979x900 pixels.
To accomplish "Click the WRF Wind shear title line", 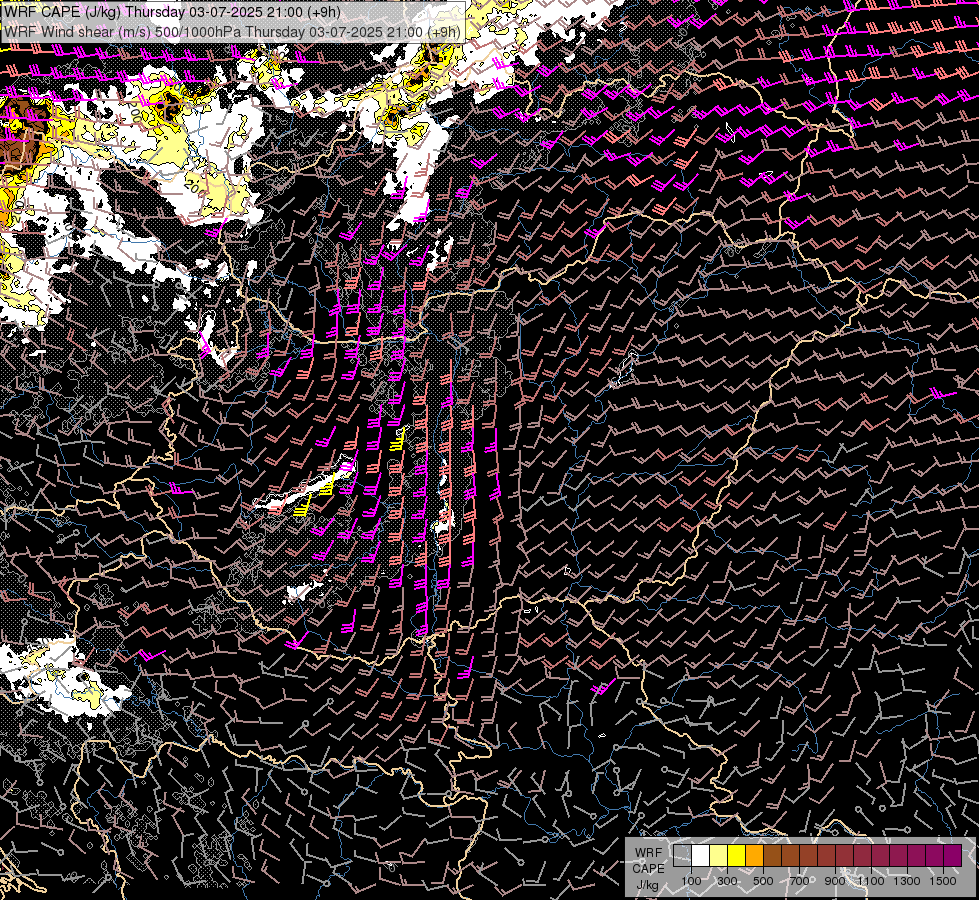I will click(x=232, y=32).
